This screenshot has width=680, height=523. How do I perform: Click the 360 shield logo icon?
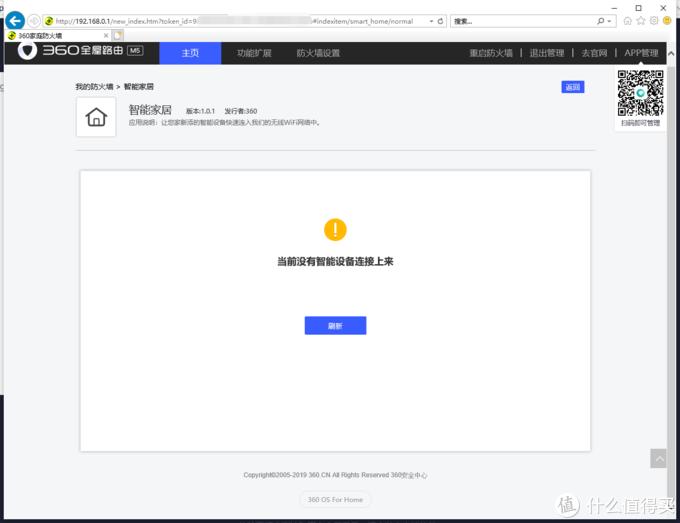coord(27,50)
